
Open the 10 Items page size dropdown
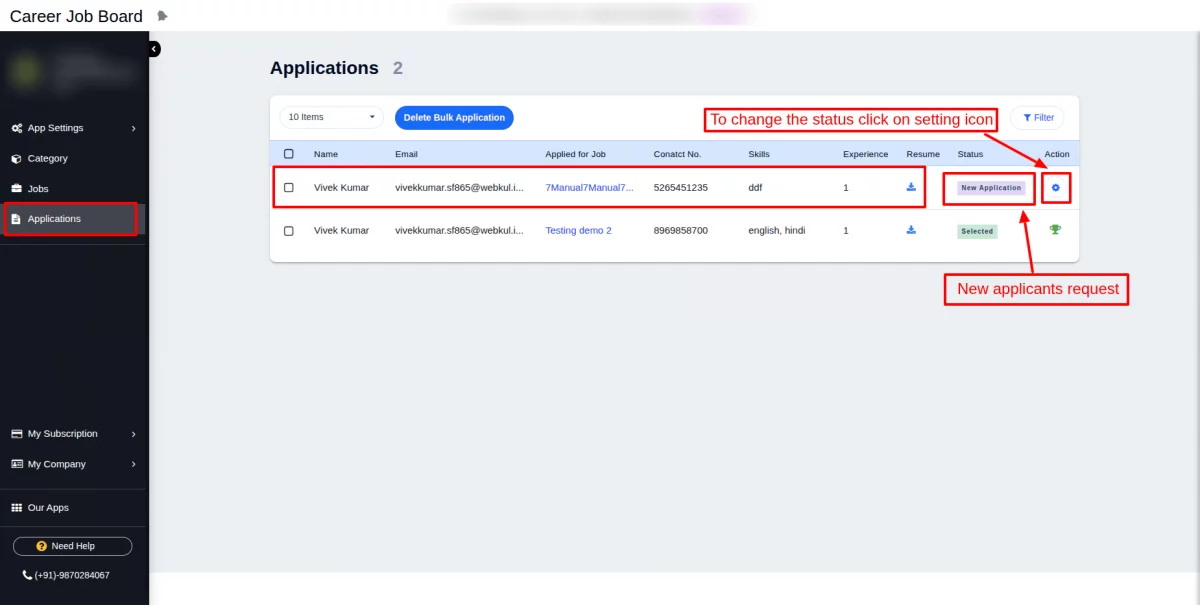(x=331, y=117)
